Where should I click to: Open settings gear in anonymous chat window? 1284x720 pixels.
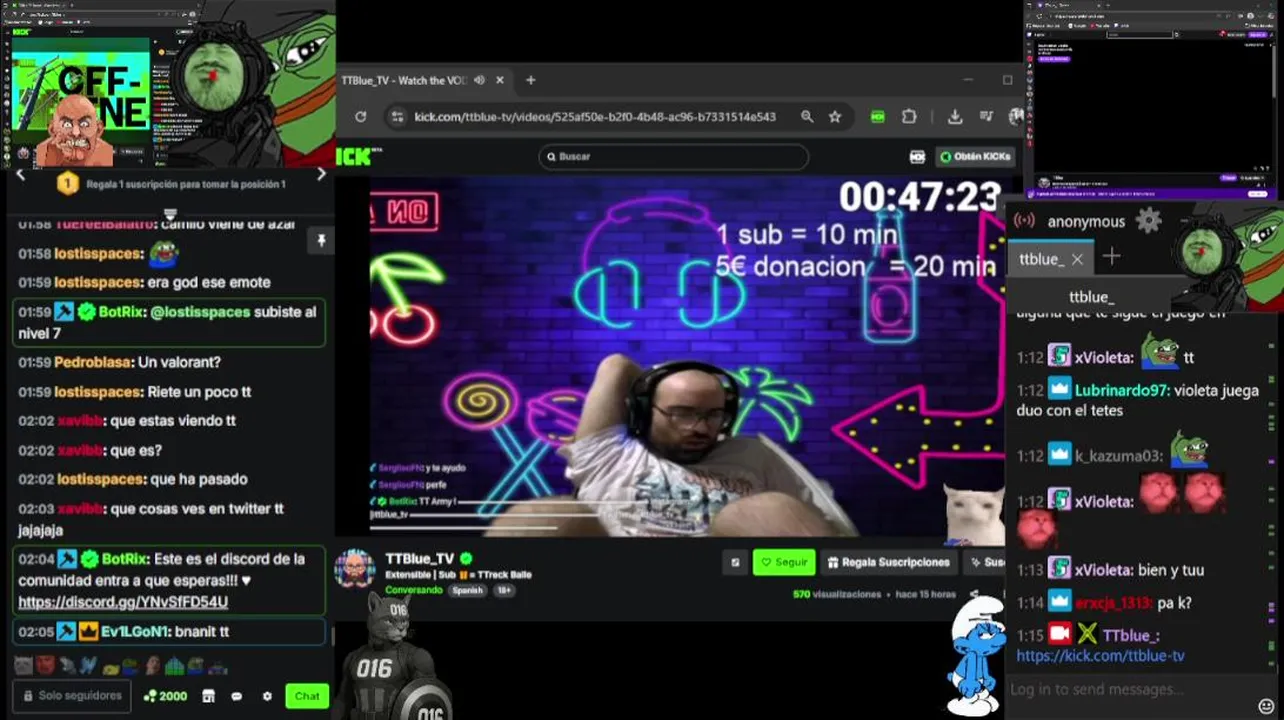click(1149, 221)
